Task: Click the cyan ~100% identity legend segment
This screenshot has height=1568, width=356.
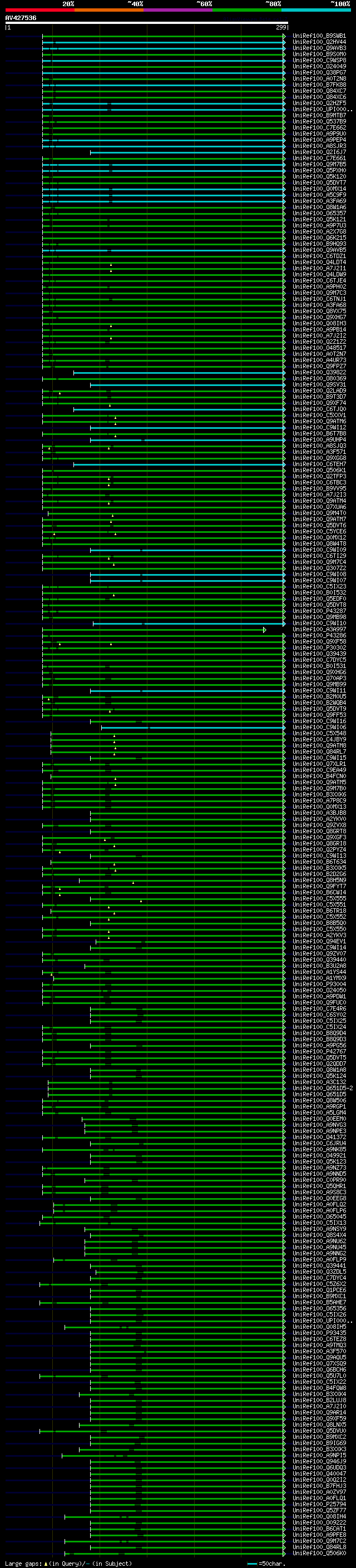Action: click(x=316, y=10)
